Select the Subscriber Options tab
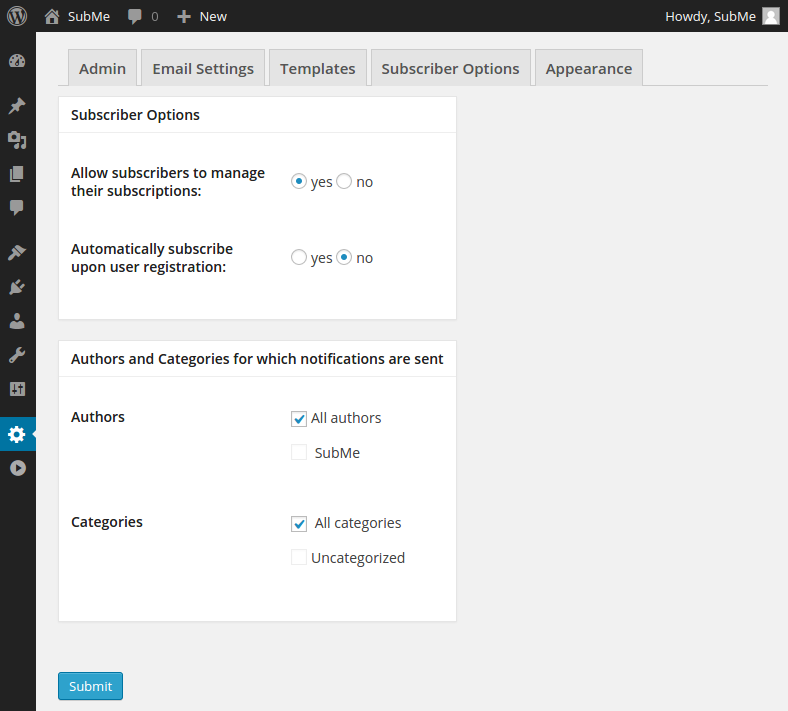The image size is (788, 711). tap(450, 68)
